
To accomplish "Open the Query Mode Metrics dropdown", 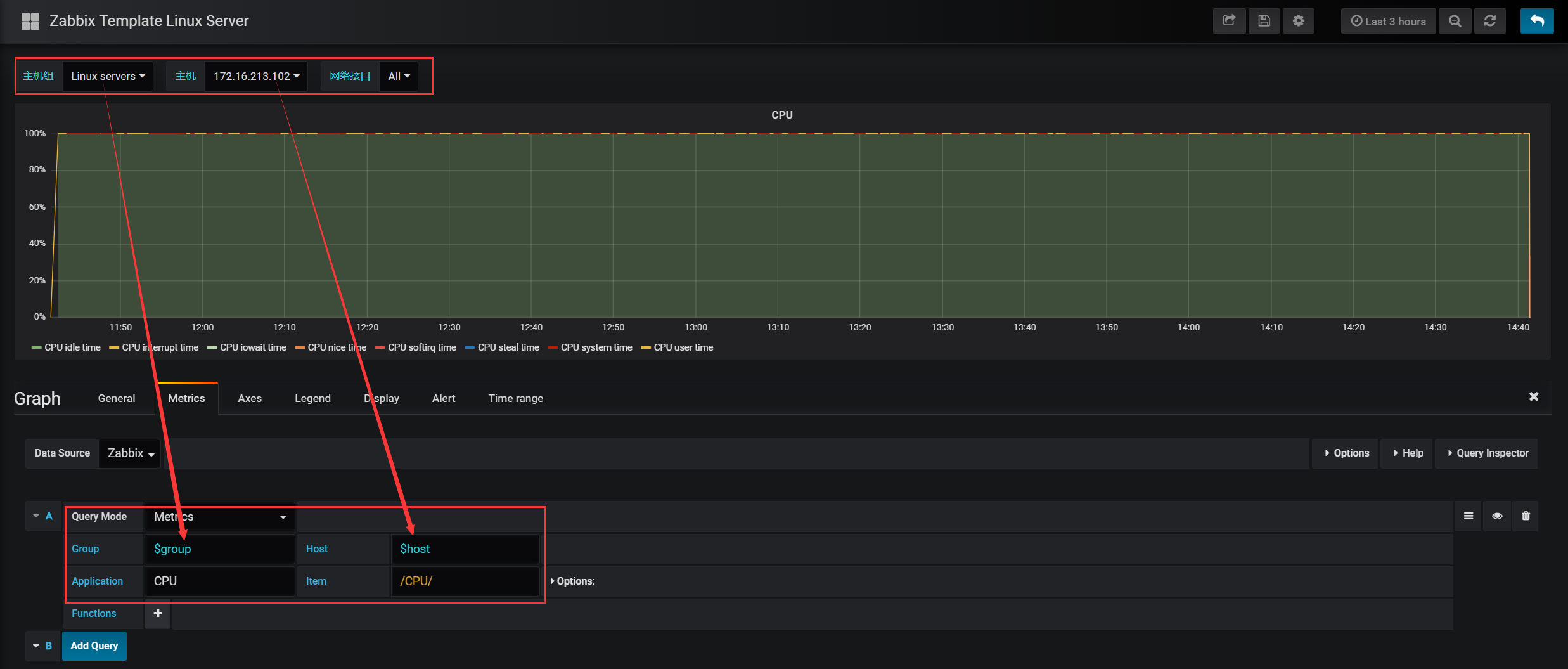I will click(x=220, y=517).
